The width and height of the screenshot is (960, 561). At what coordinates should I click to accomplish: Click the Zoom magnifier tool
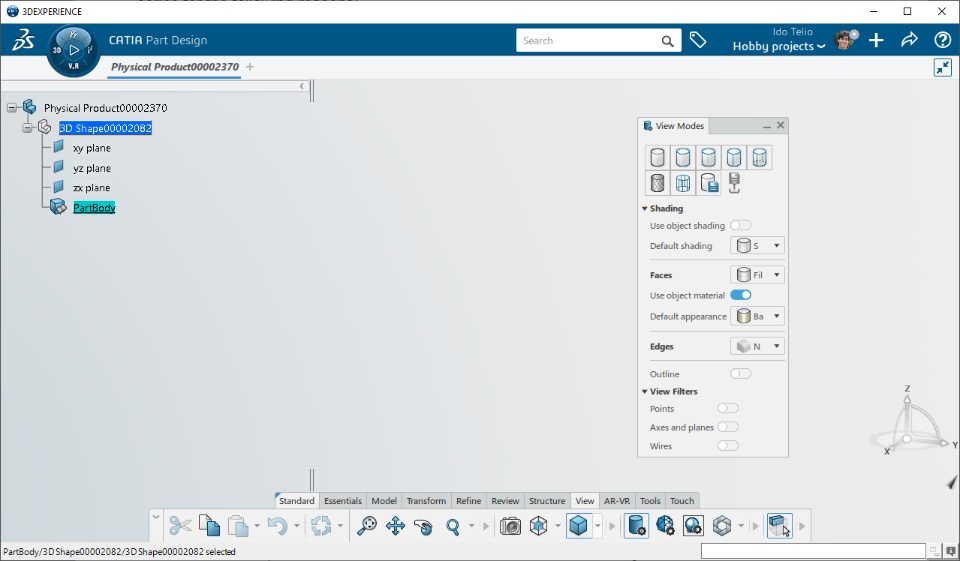tap(452, 526)
